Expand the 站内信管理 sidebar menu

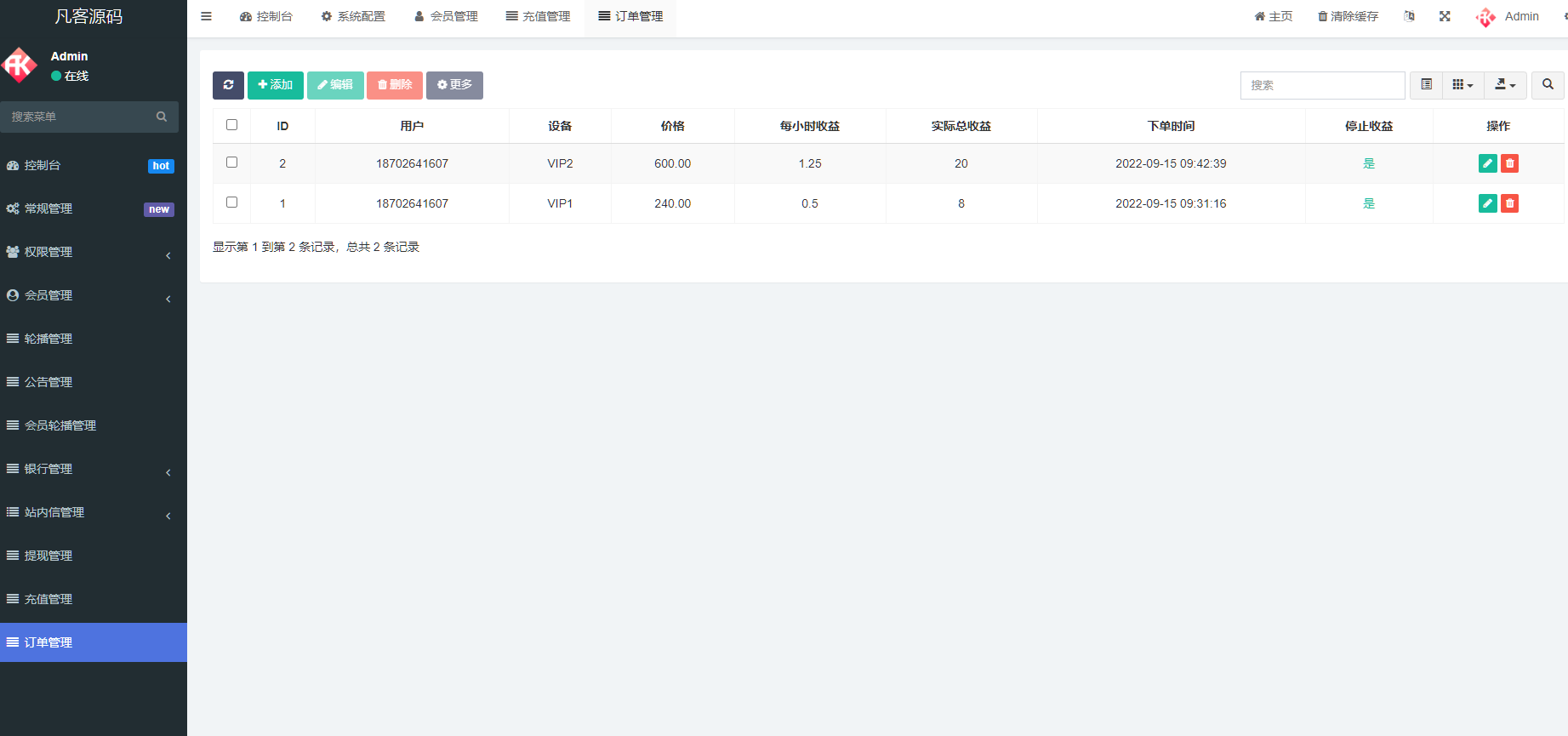tap(94, 512)
